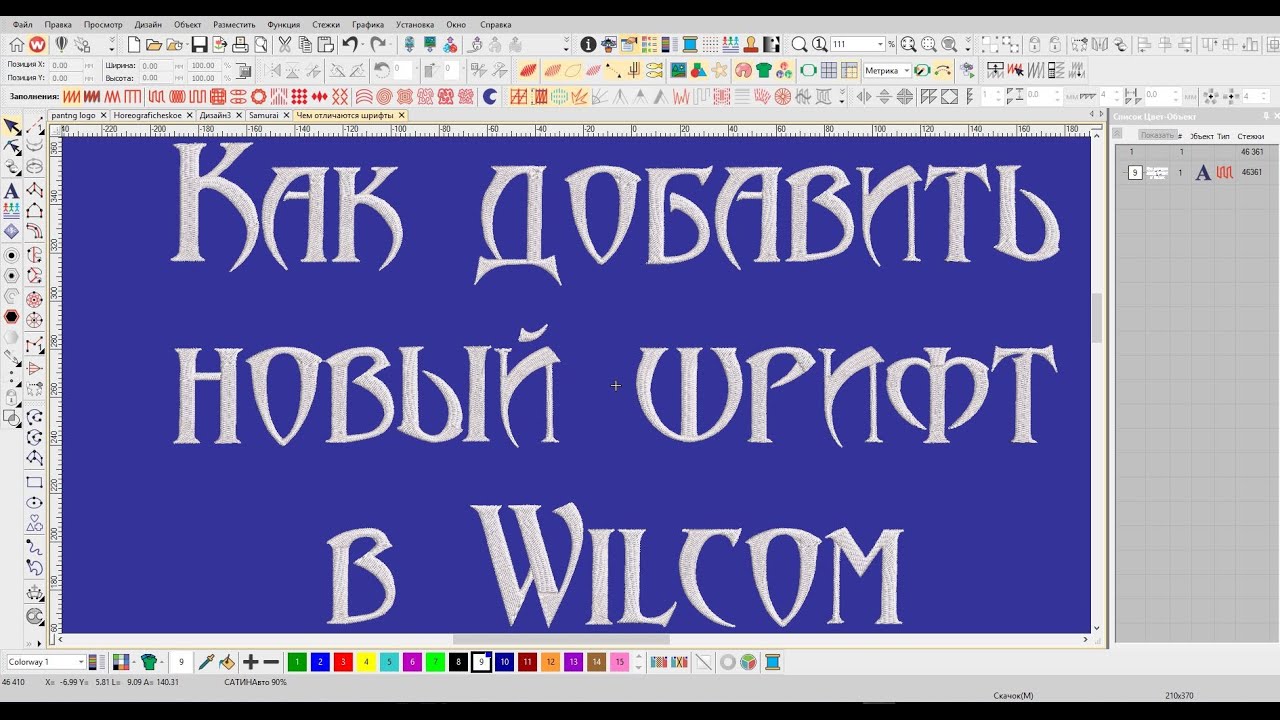Cut the selection with the scissors icon

[x=284, y=44]
